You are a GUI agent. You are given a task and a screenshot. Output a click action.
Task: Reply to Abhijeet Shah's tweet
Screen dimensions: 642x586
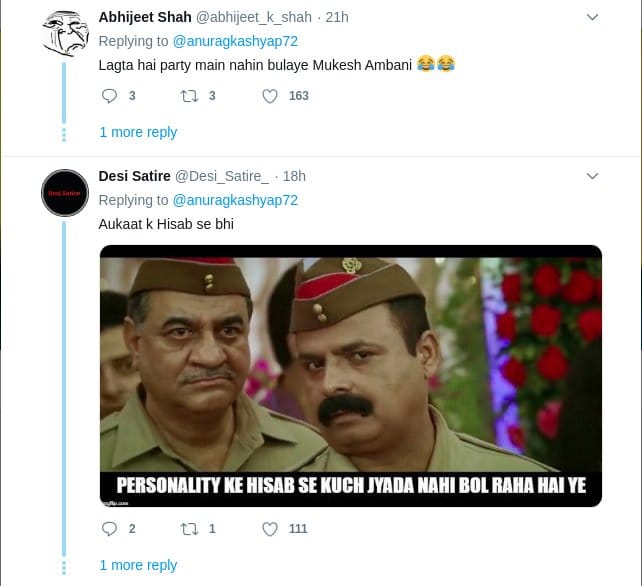[110, 96]
